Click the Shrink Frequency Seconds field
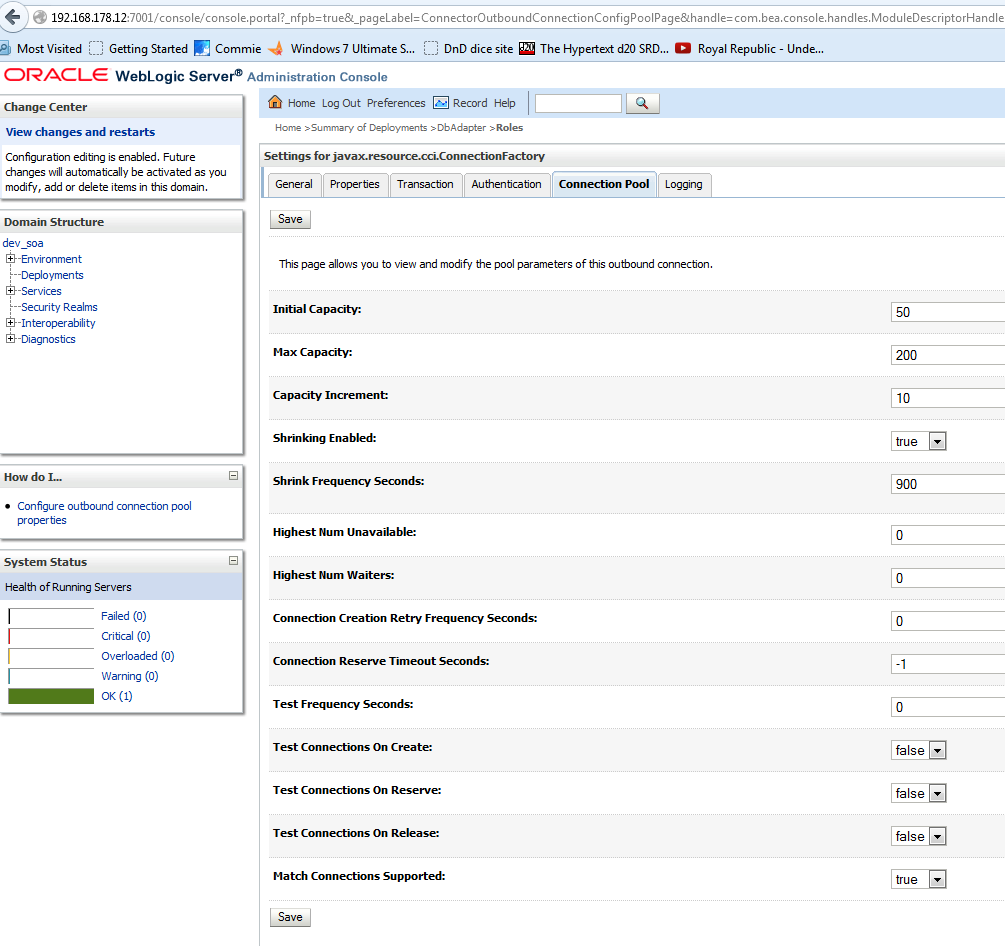 tap(948, 484)
